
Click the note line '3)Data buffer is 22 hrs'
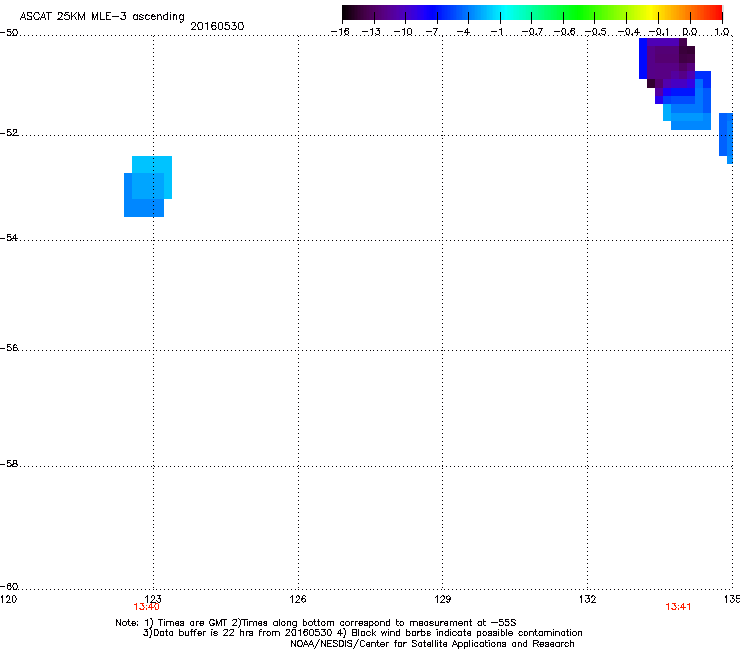[x=362, y=633]
